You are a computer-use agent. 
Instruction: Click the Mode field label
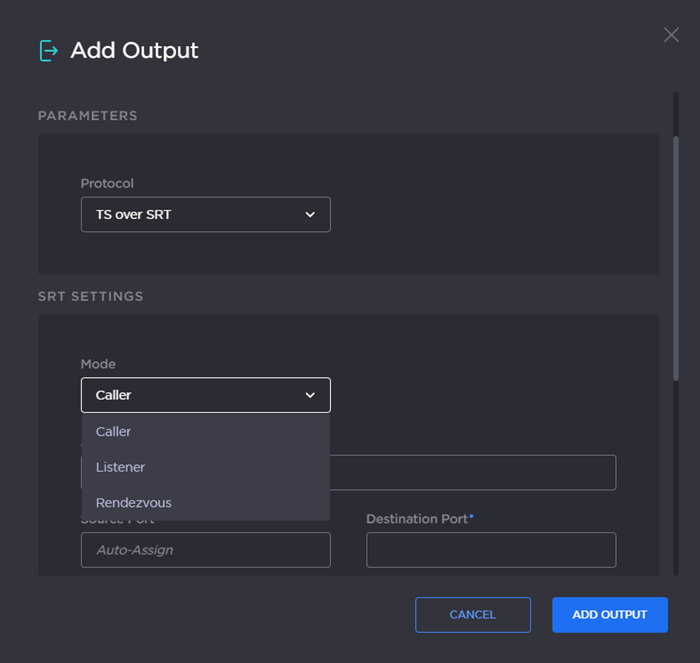[98, 365]
